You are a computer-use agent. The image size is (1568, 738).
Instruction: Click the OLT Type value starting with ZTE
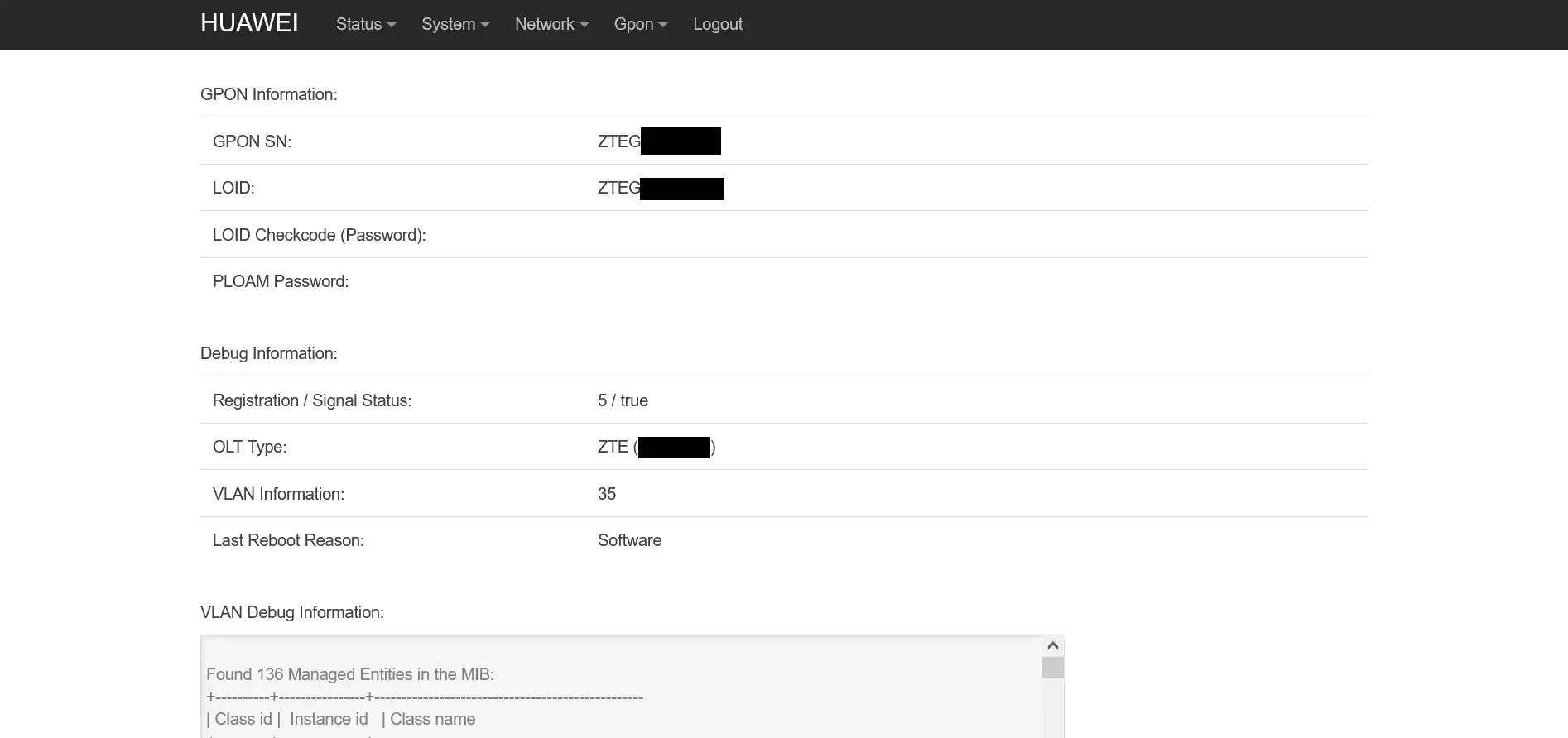point(657,448)
